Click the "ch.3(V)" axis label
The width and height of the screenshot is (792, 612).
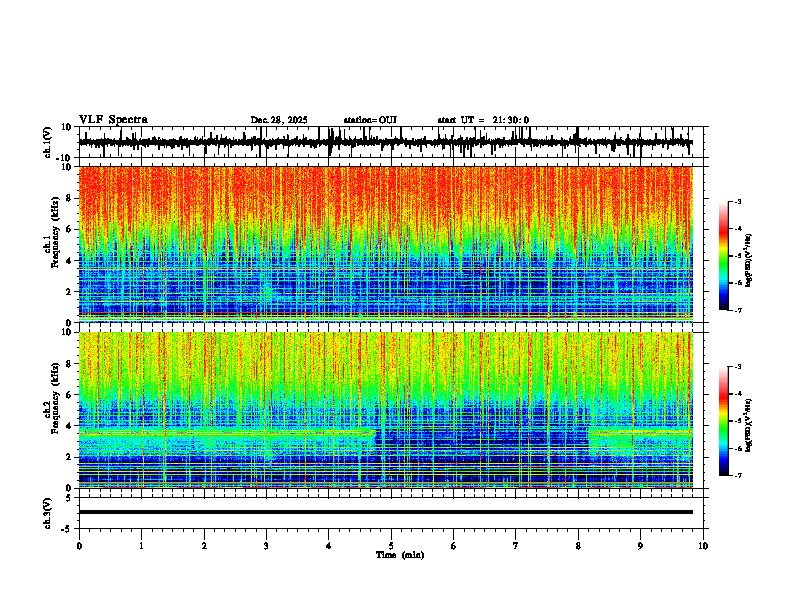(48, 513)
